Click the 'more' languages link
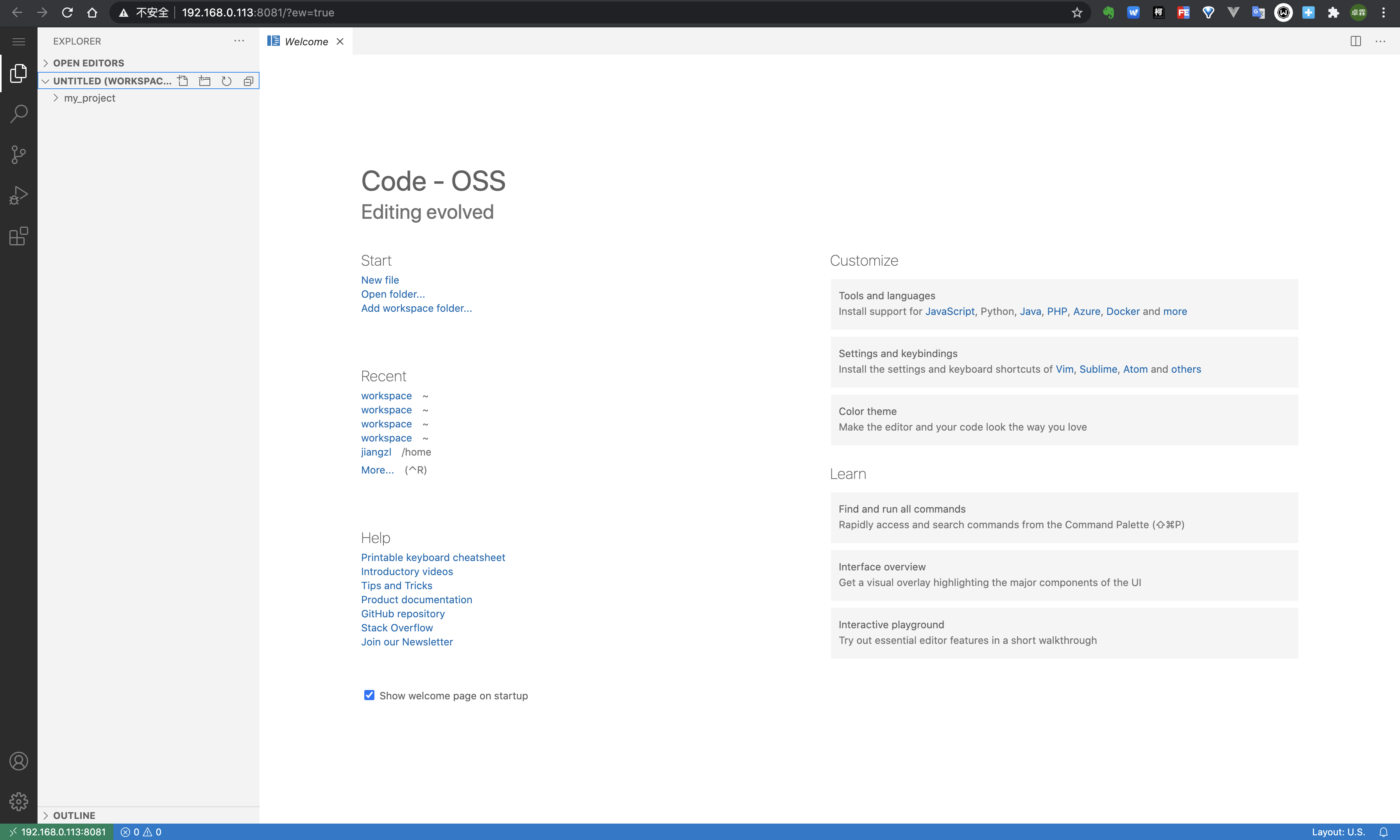The image size is (1400, 840). coord(1175,311)
